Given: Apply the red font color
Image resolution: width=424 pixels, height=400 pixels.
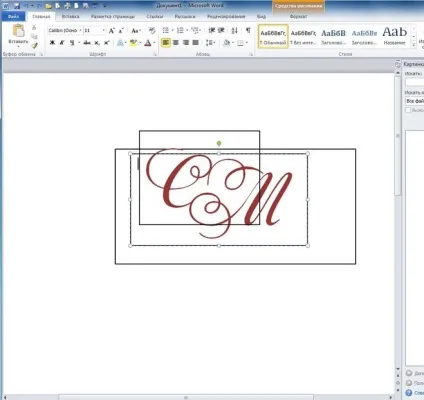Looking at the screenshot, I should point(148,43).
